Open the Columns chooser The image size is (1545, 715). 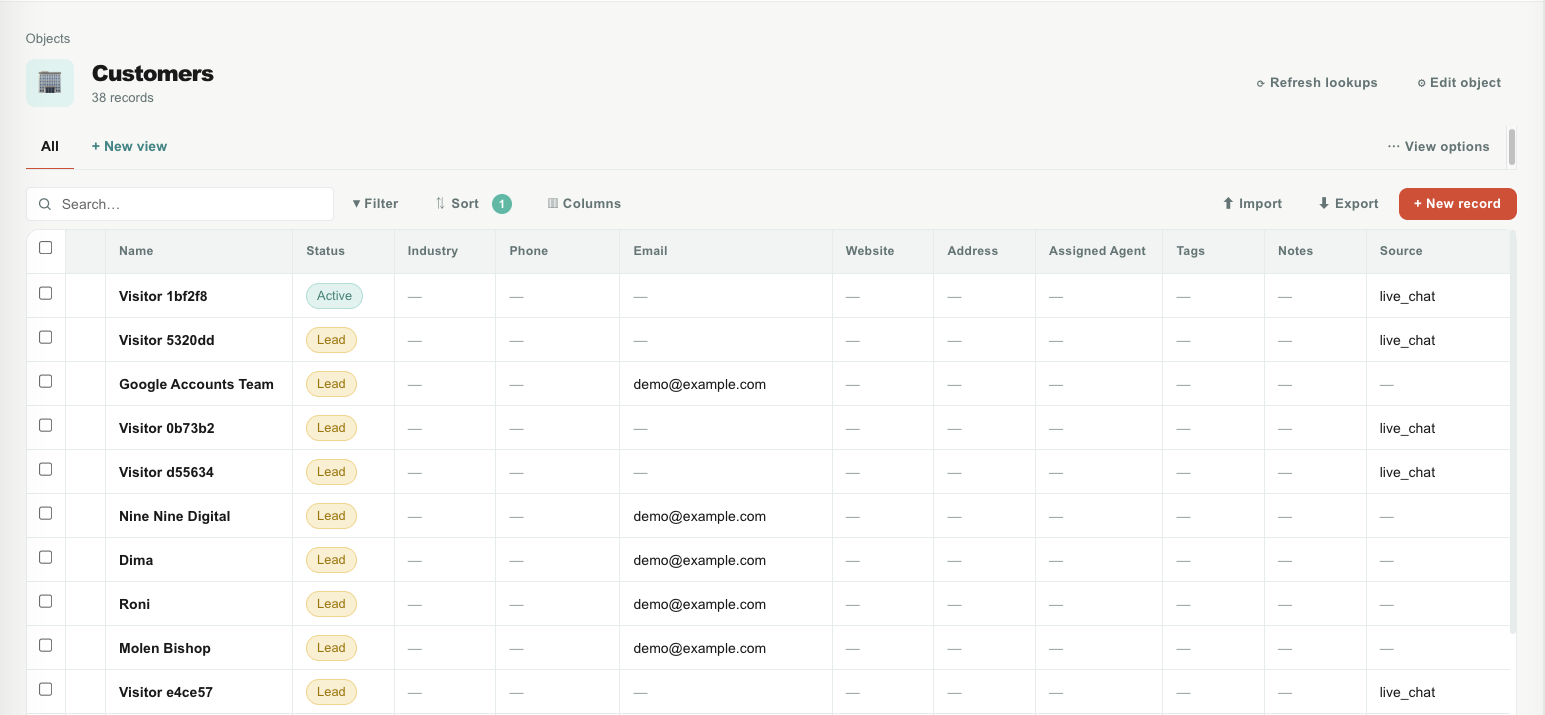[585, 203]
